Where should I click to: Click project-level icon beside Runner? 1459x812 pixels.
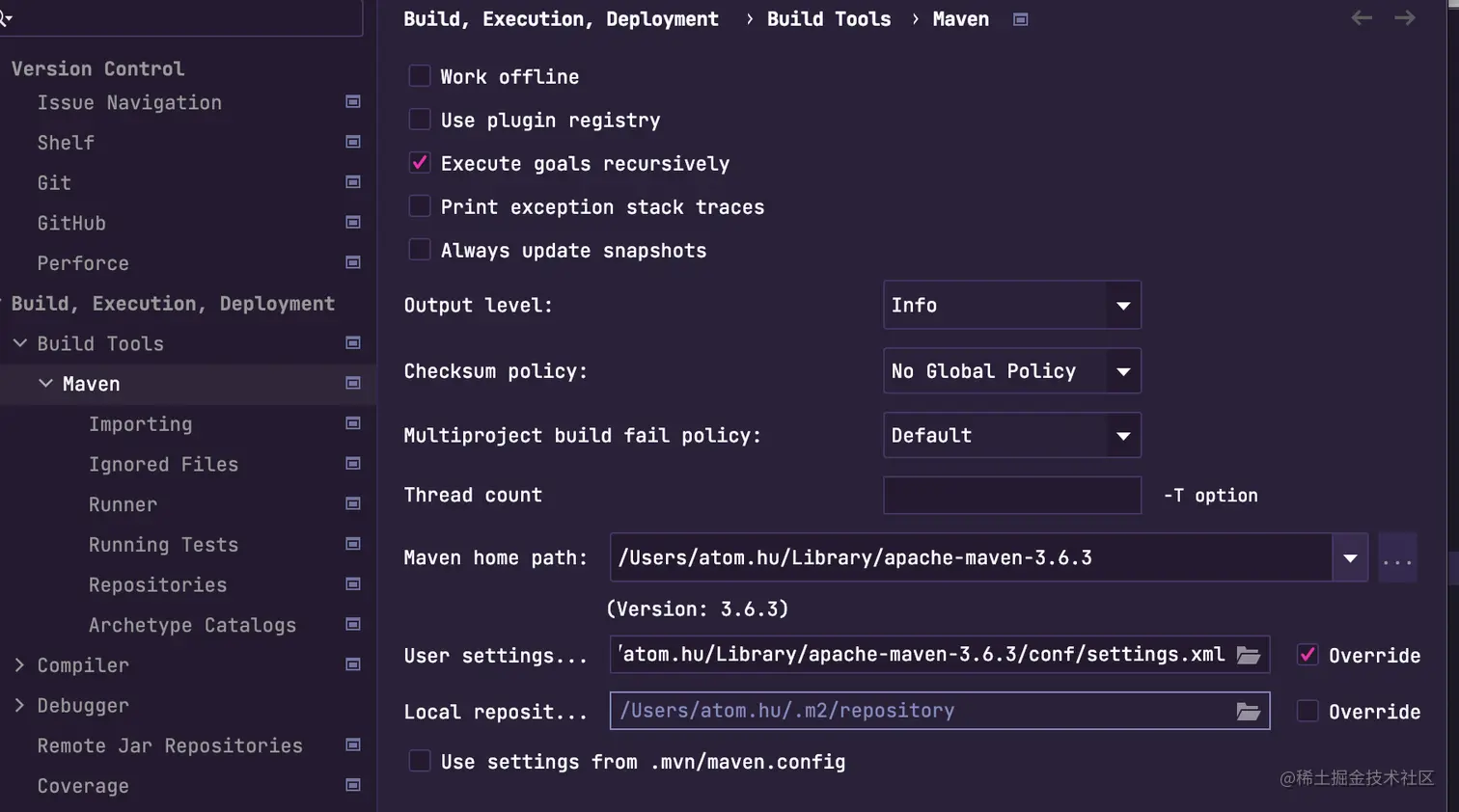click(x=353, y=504)
